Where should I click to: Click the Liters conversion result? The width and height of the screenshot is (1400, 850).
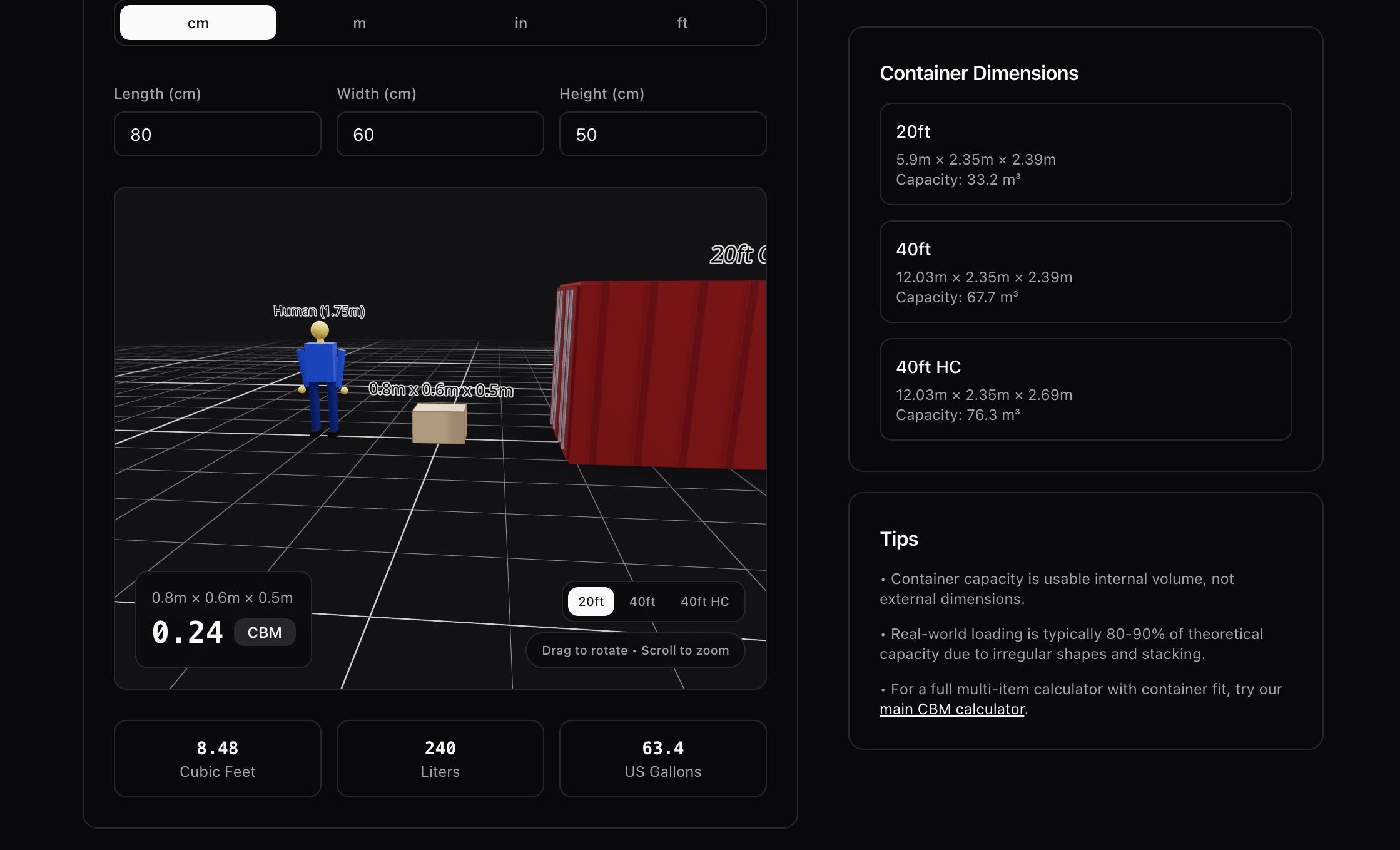pyautogui.click(x=440, y=759)
